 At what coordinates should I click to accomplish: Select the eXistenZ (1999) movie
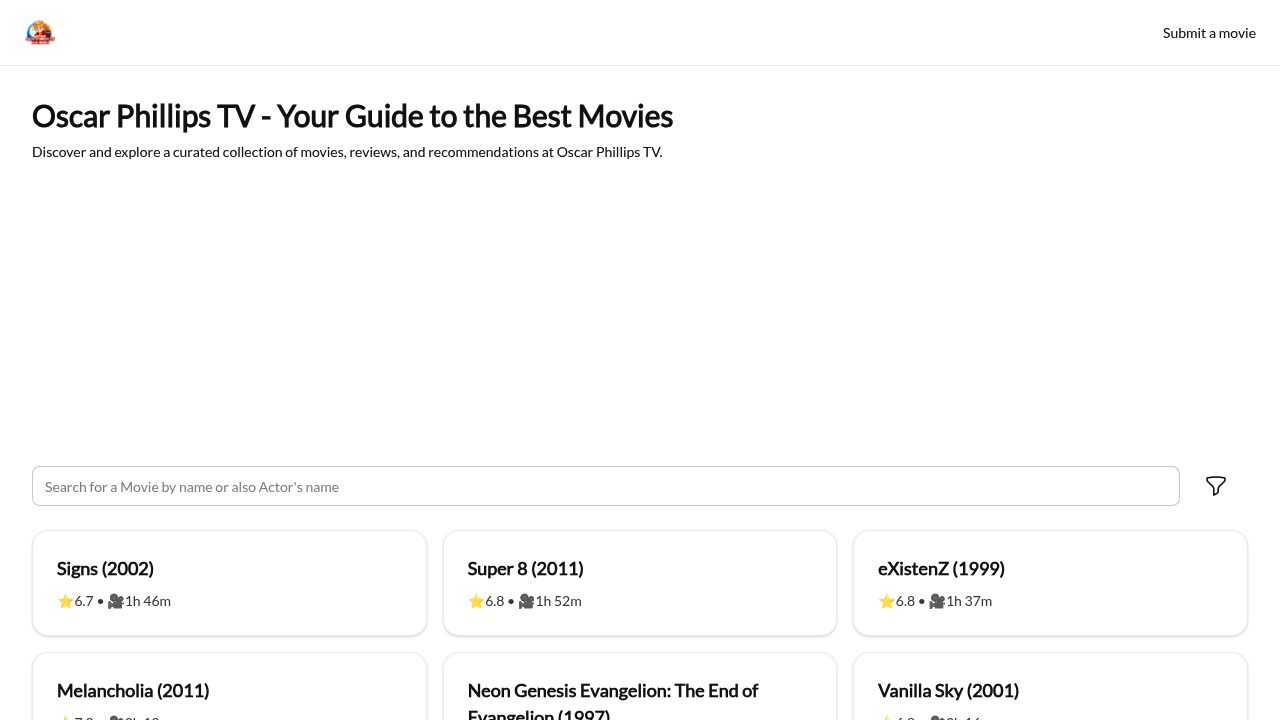point(1050,582)
